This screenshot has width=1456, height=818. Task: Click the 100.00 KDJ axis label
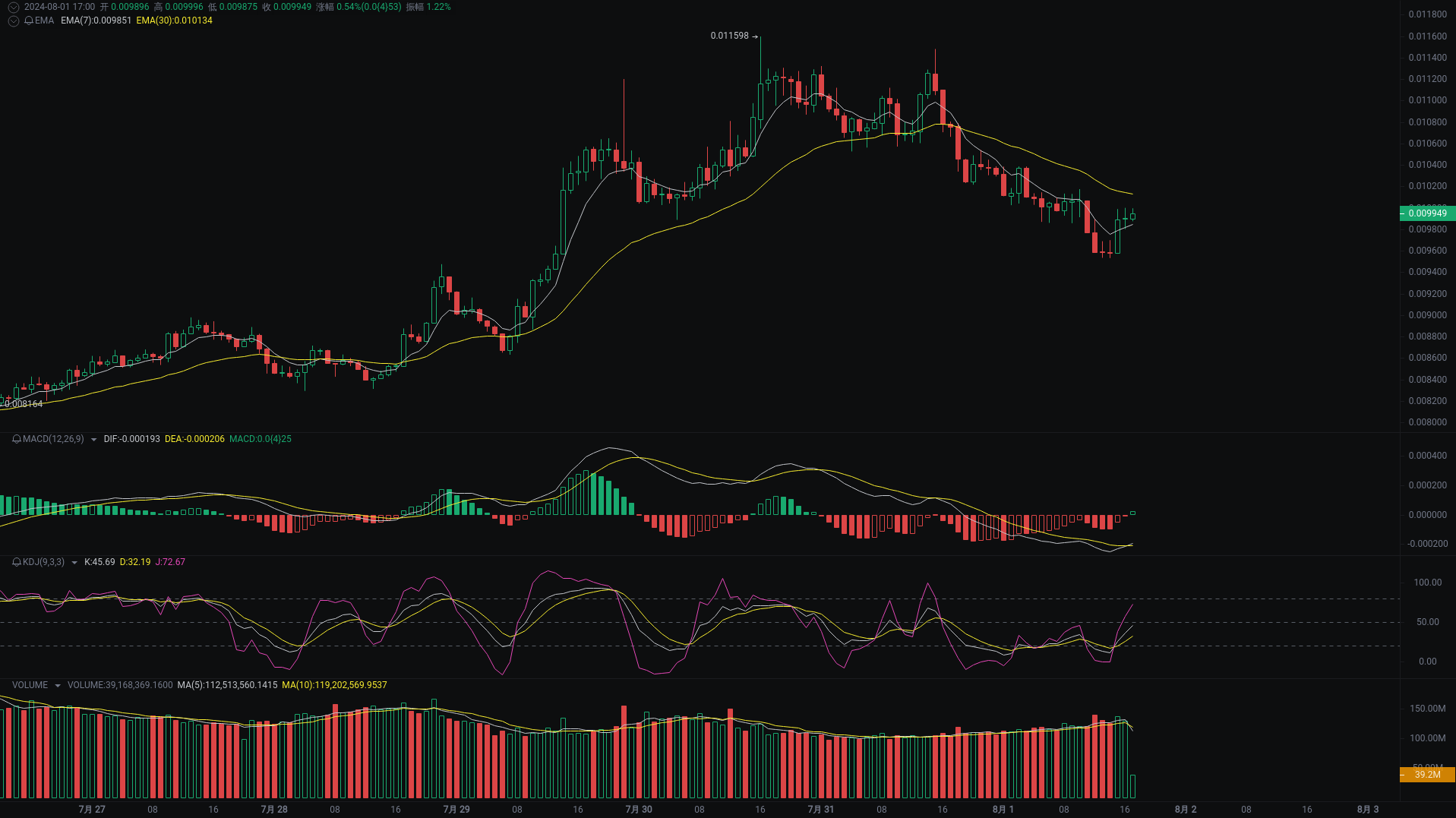[1427, 583]
